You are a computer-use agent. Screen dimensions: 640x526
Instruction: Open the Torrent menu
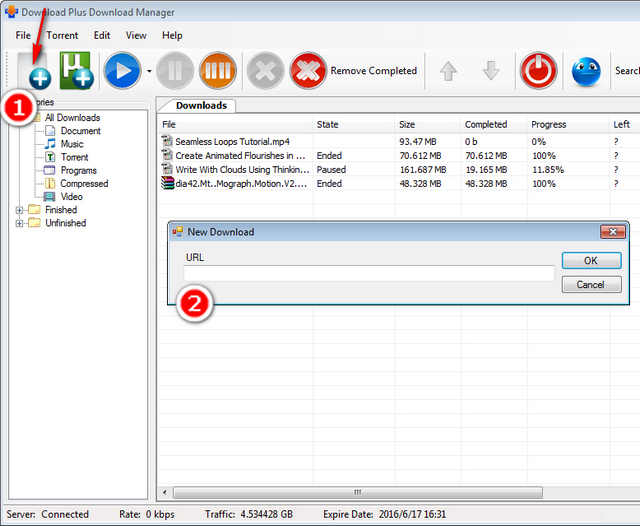[x=62, y=36]
